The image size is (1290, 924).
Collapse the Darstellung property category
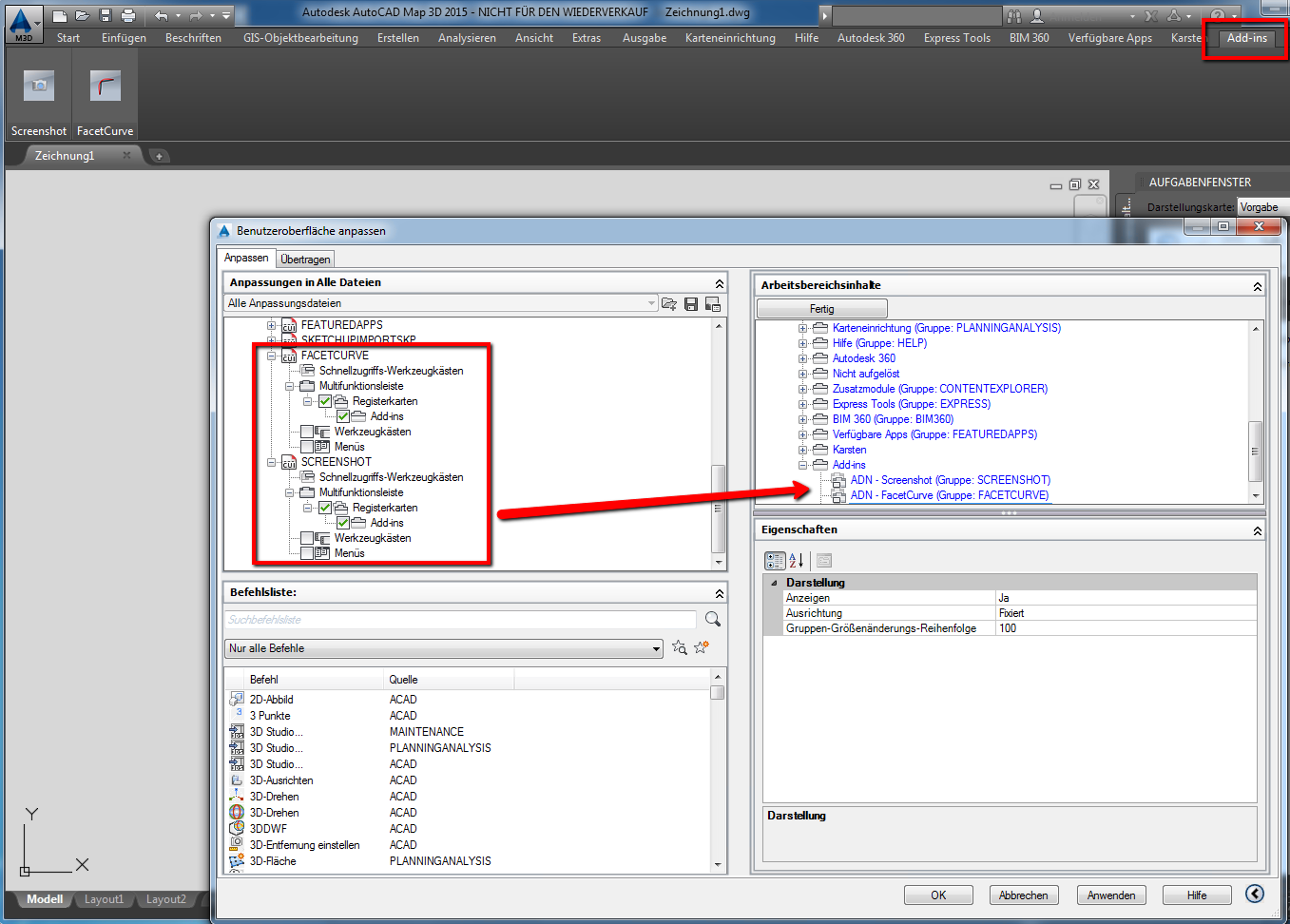[x=774, y=583]
